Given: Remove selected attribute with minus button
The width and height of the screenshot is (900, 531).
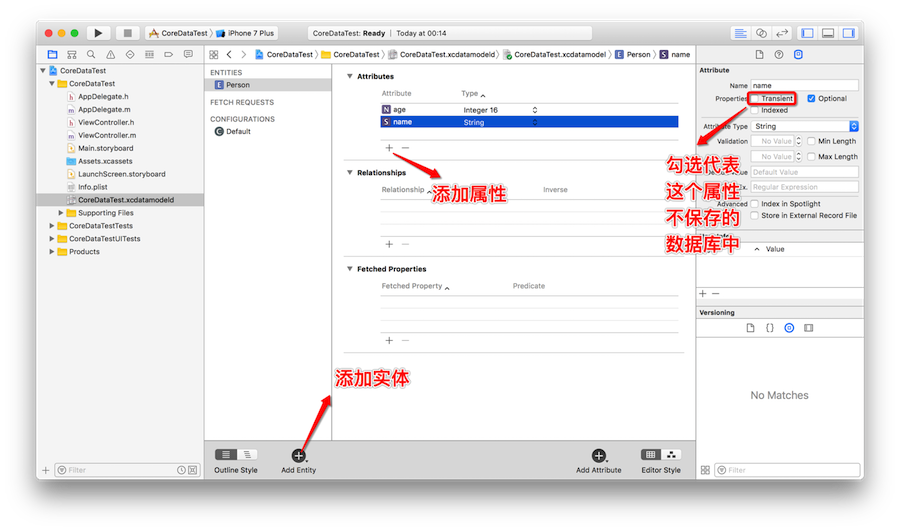Looking at the screenshot, I should coord(405,148).
